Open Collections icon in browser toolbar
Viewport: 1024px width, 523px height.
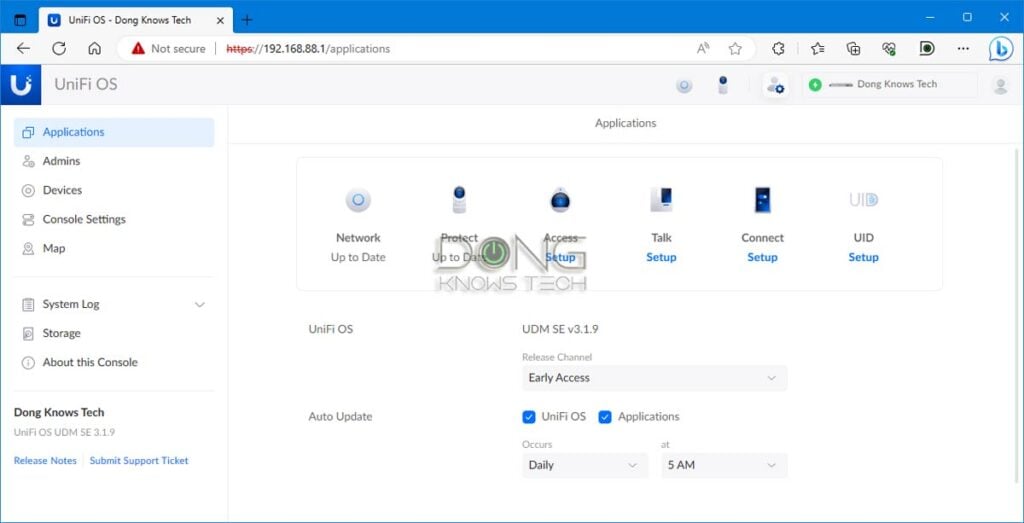tap(853, 48)
